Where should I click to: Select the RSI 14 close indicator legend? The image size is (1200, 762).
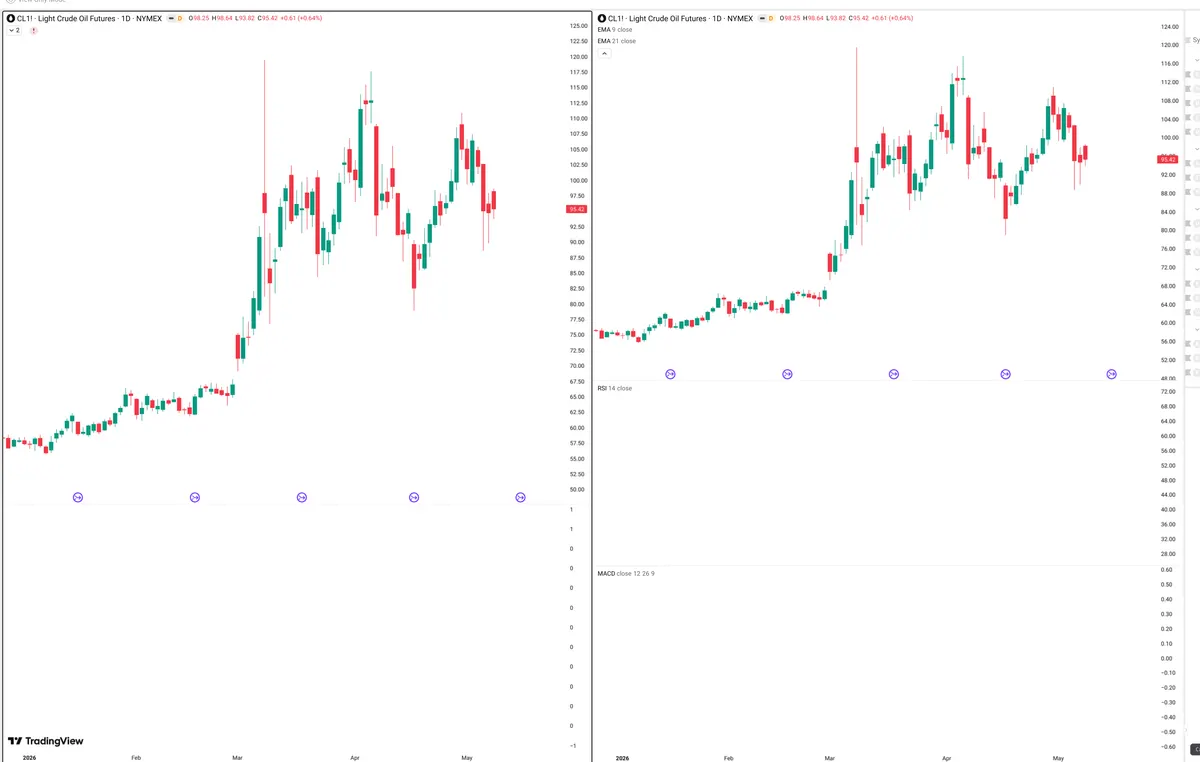pos(615,387)
